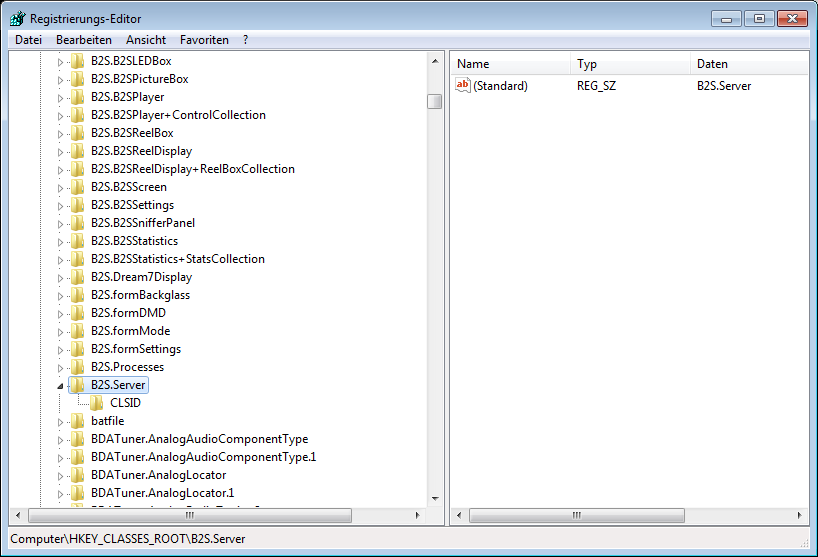Click the B2S.formBackglass folder icon

click(77, 295)
